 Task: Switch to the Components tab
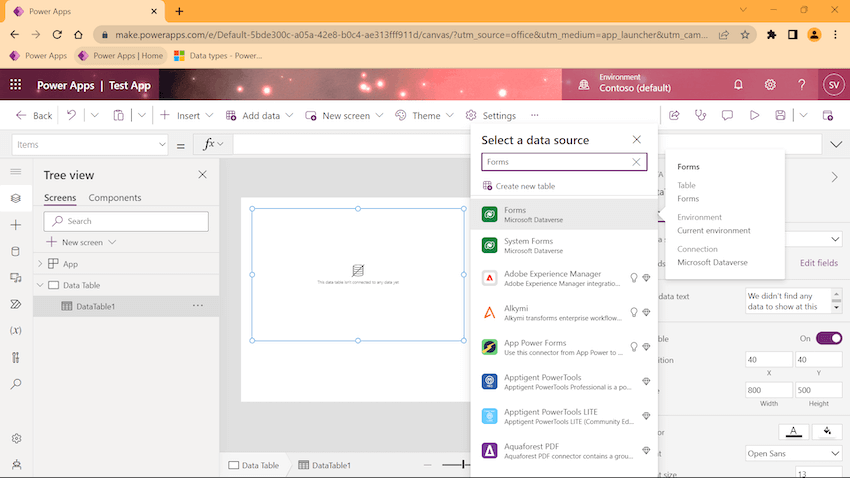tap(115, 198)
